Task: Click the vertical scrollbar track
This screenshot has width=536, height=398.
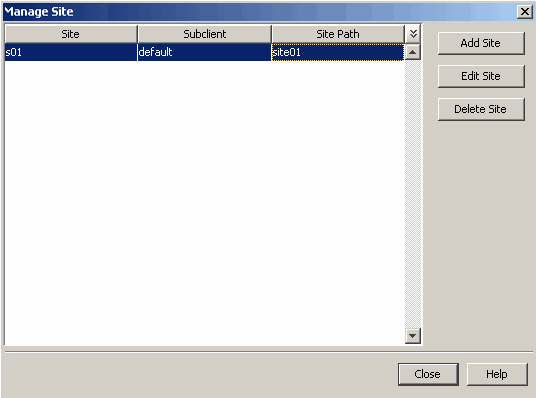Action: [x=413, y=194]
